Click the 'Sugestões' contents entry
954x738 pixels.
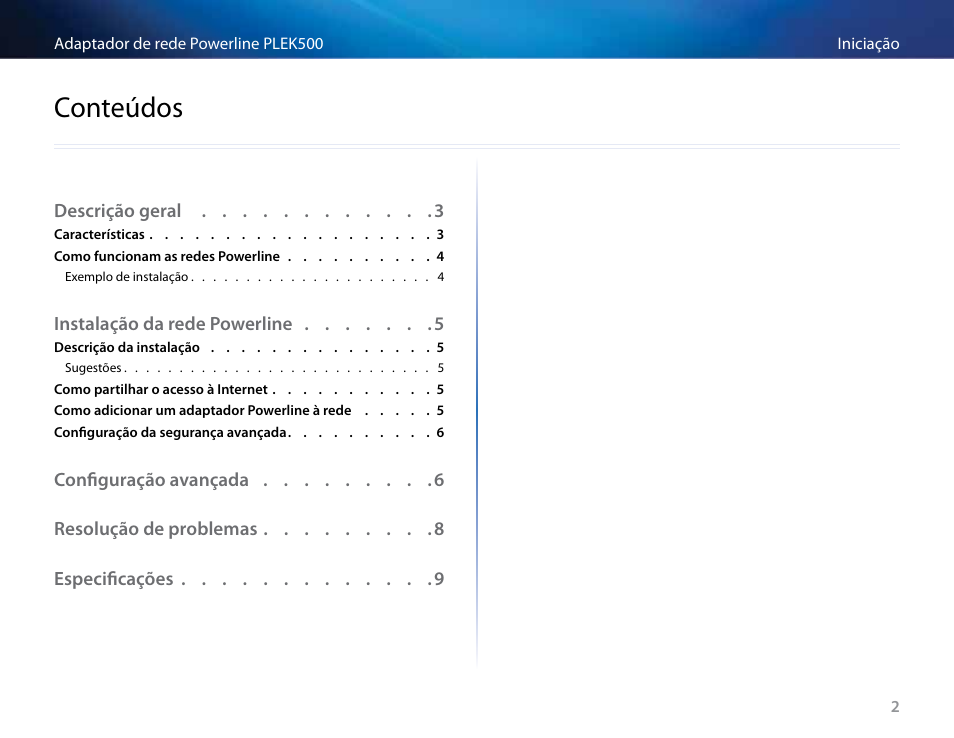point(254,367)
